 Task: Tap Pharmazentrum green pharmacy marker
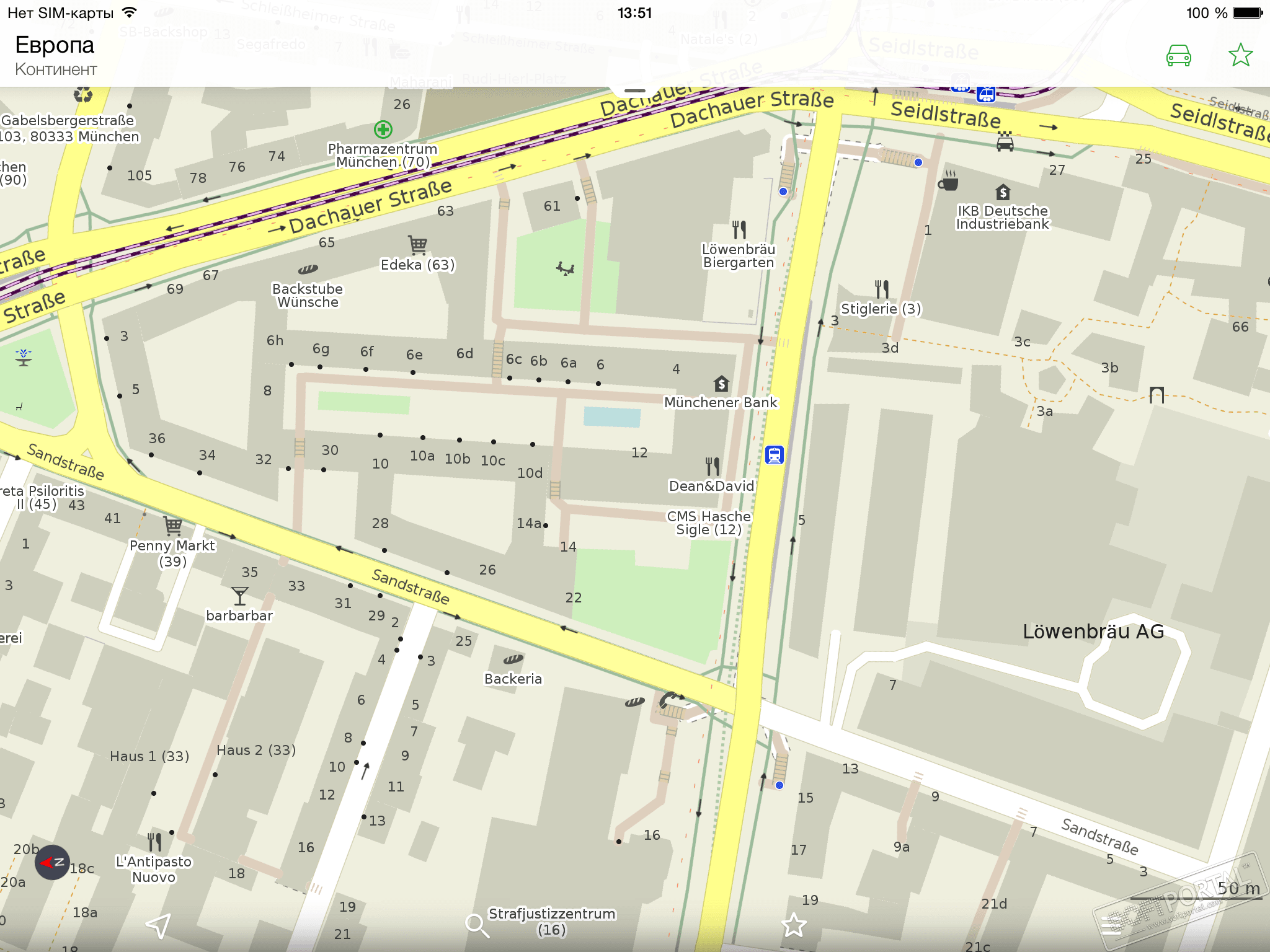pyautogui.click(x=383, y=130)
